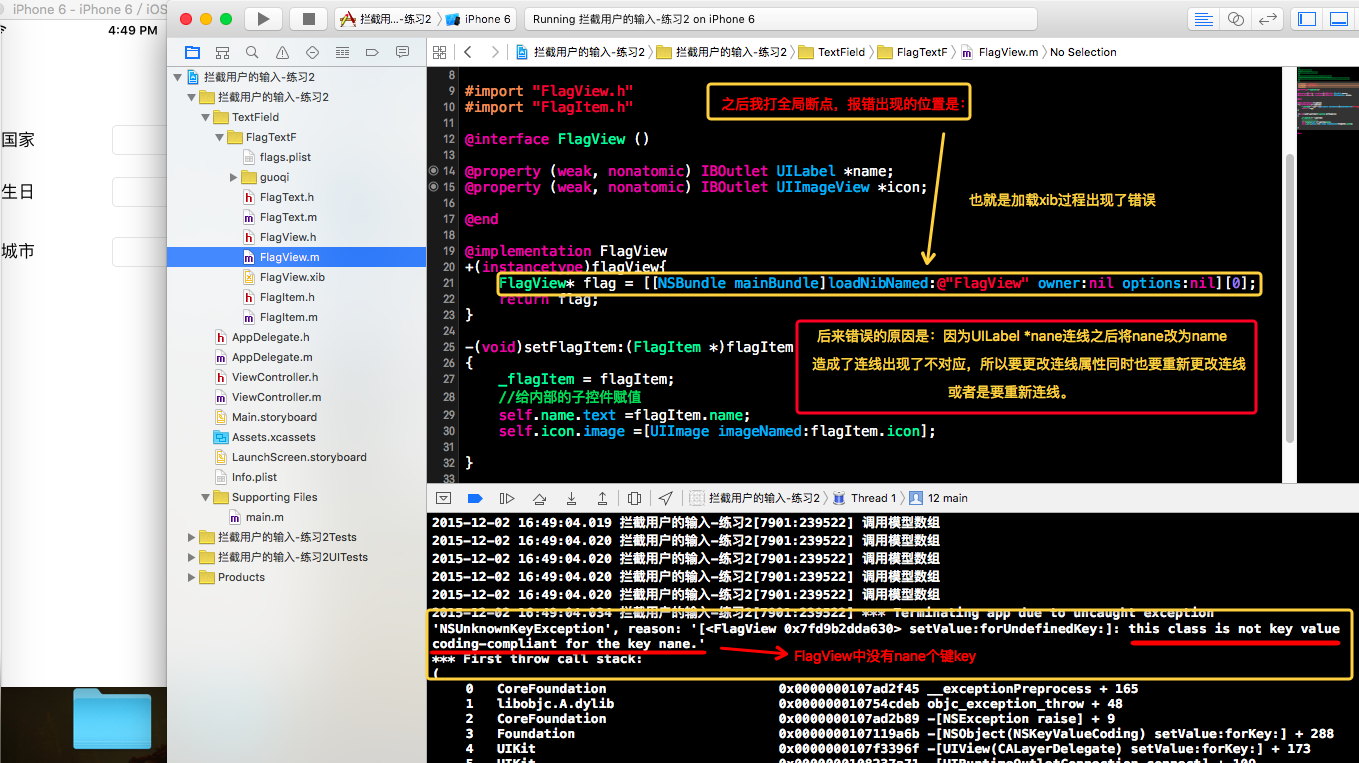Click the text field next to 城市 in simulator

click(x=138, y=251)
